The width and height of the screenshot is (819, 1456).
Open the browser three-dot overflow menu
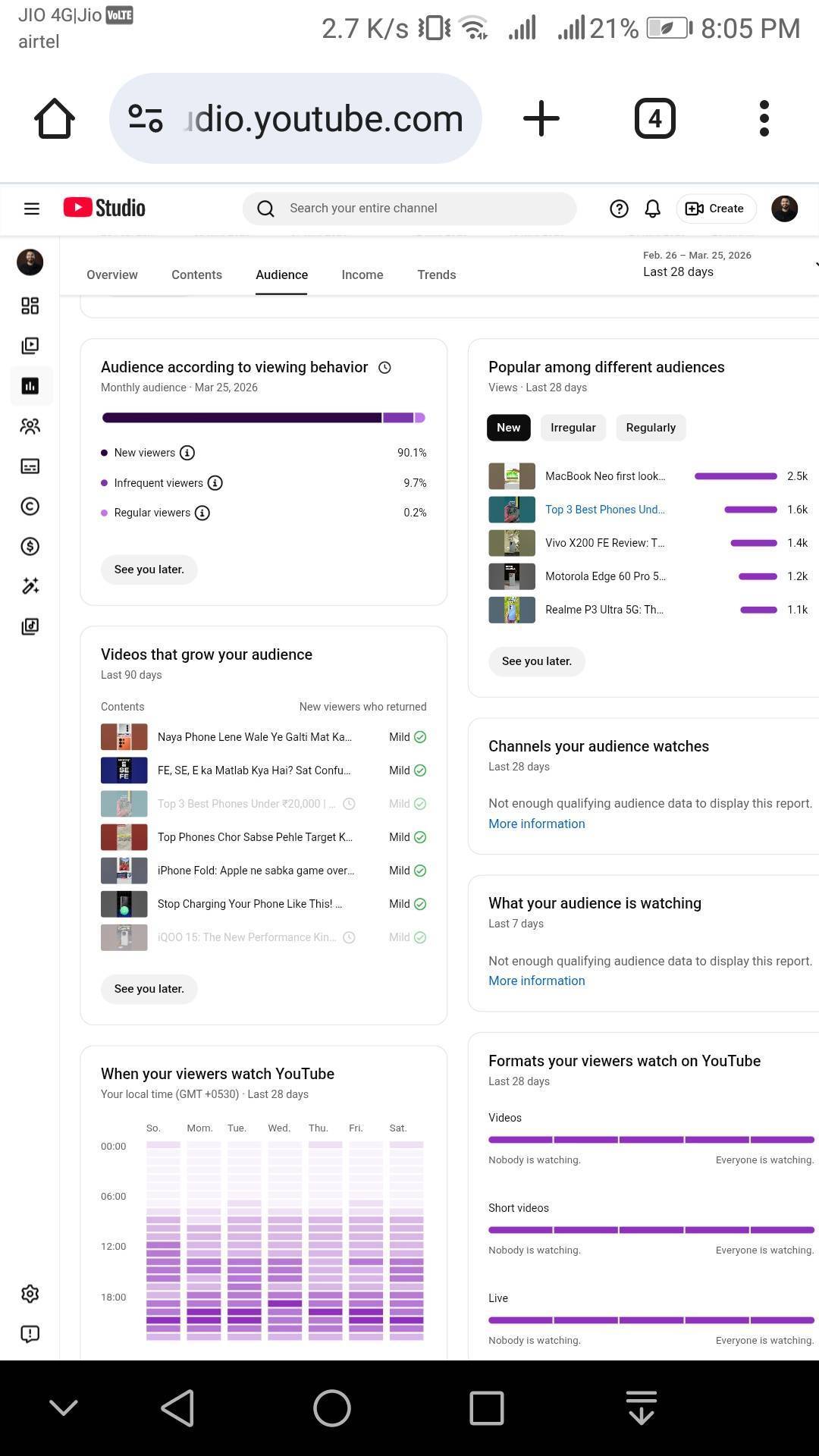point(764,119)
